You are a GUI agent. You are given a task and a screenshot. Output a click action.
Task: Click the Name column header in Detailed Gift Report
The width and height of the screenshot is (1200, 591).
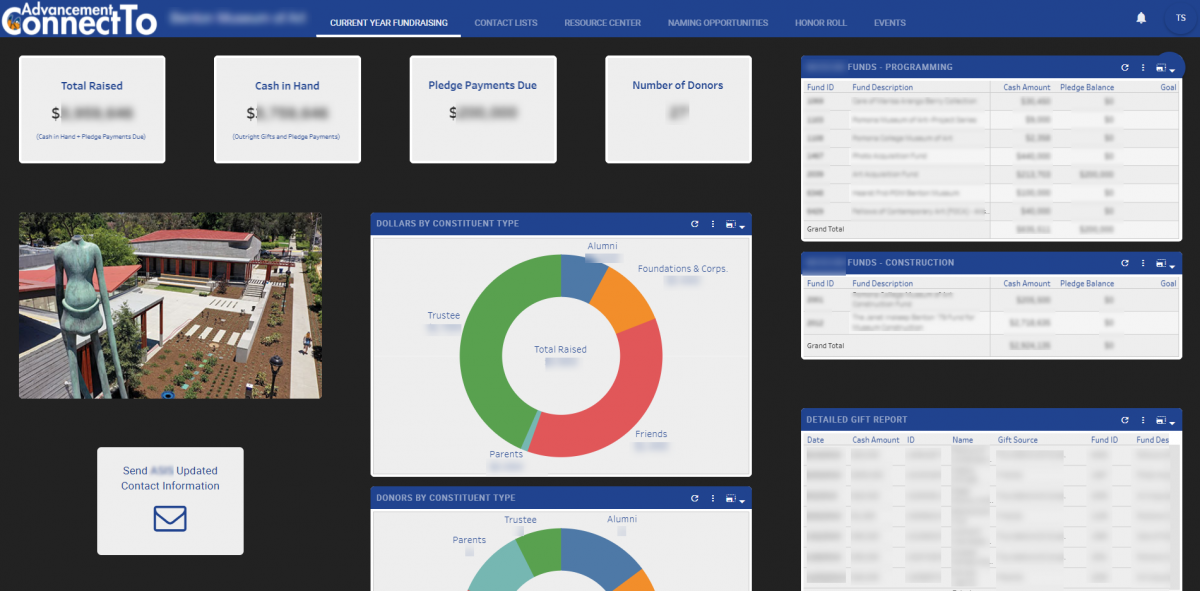962,440
